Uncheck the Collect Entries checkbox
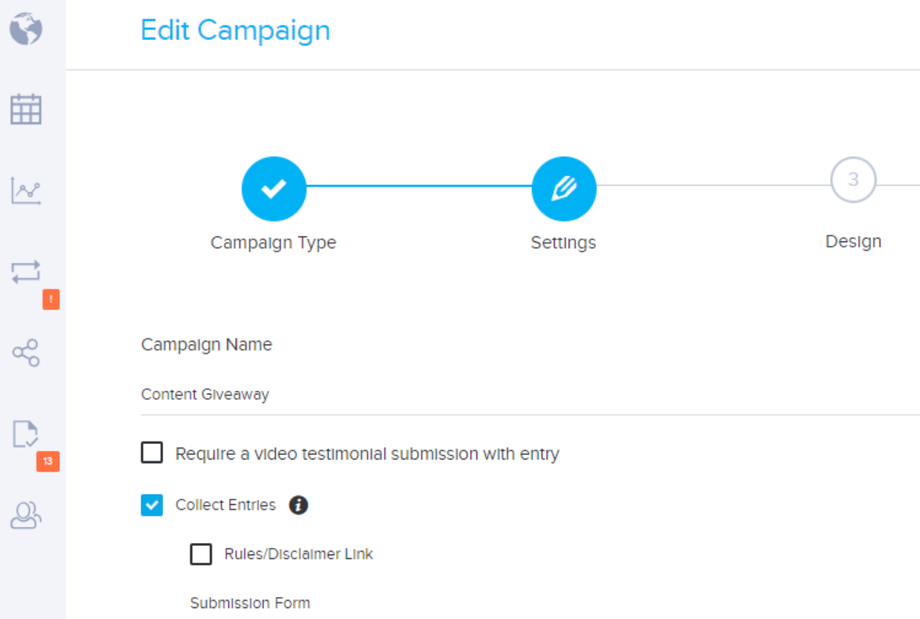 coord(152,505)
